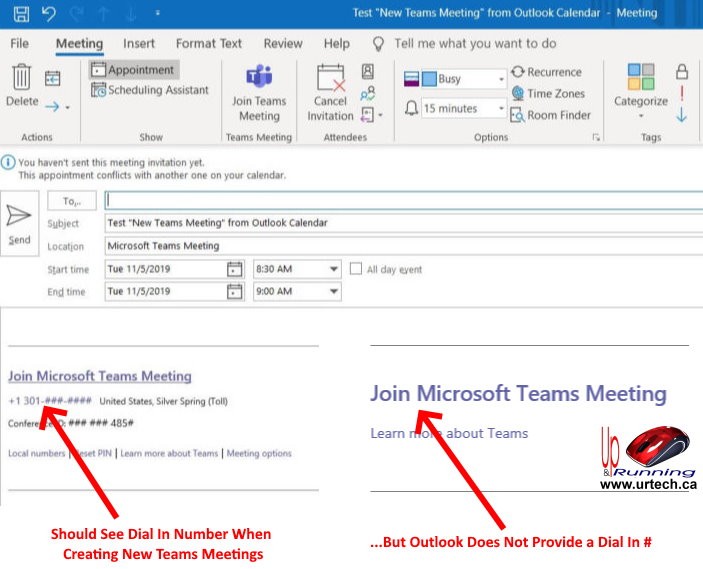Open the File tab
This screenshot has height=569, width=703.
pyautogui.click(x=19, y=43)
